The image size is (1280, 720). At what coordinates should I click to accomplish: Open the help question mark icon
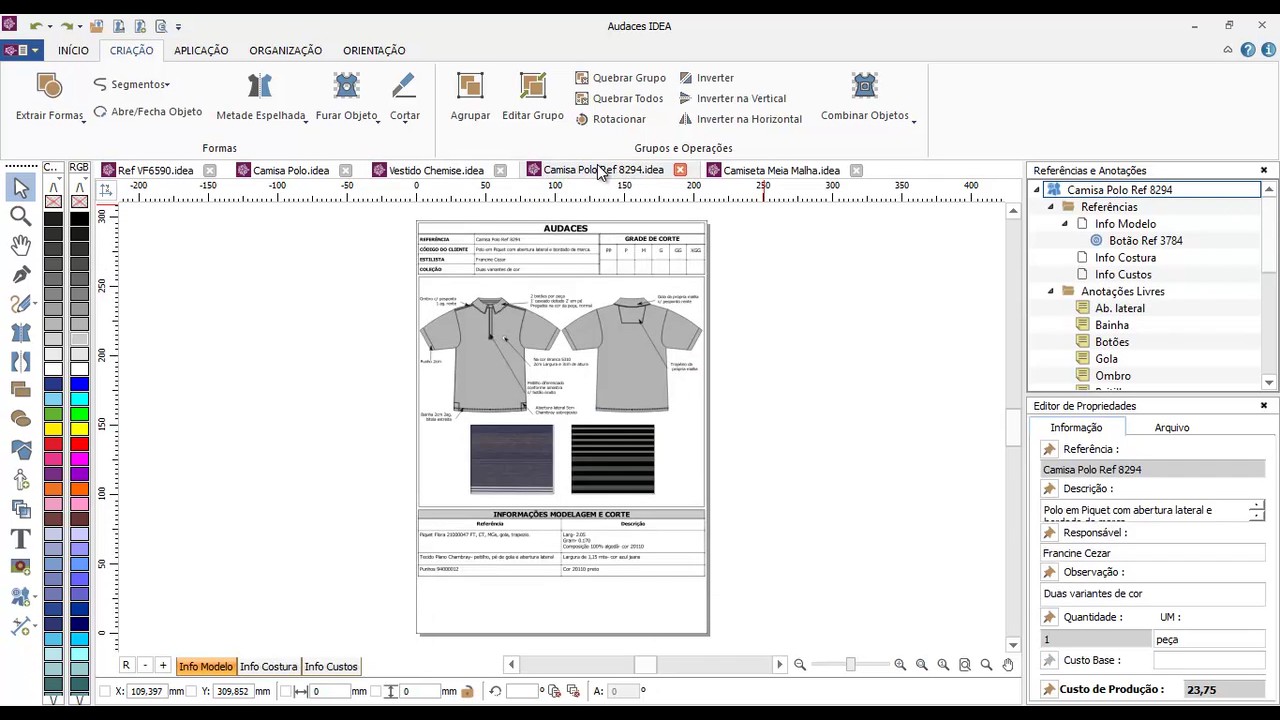[1248, 50]
